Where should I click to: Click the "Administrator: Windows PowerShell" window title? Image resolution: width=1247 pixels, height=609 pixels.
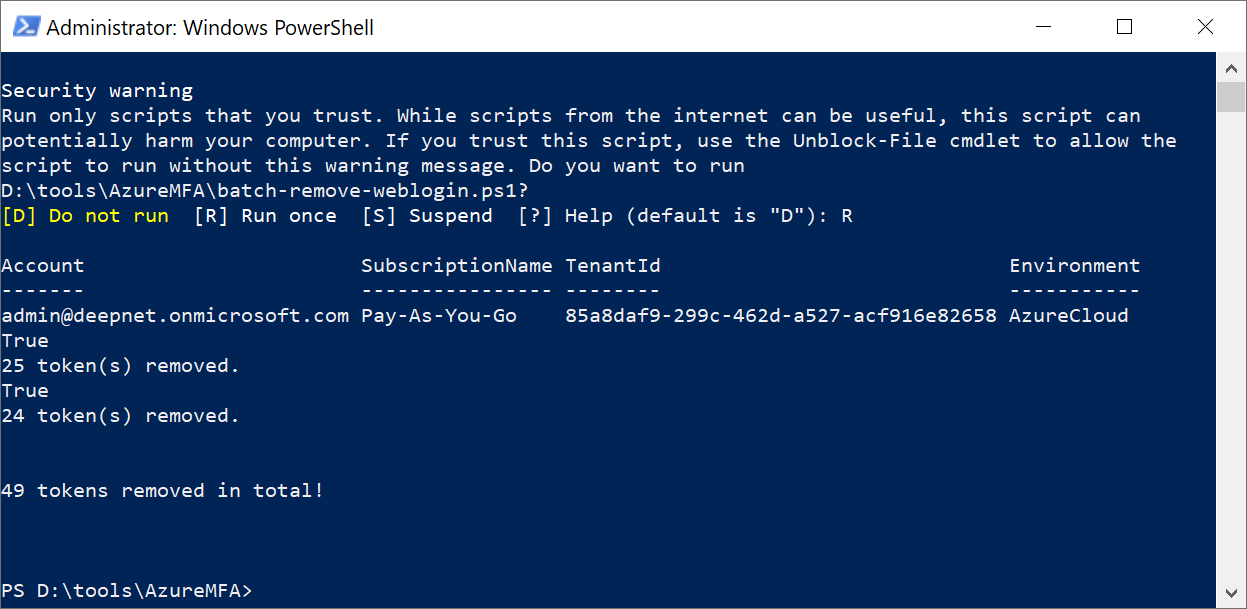[x=210, y=28]
